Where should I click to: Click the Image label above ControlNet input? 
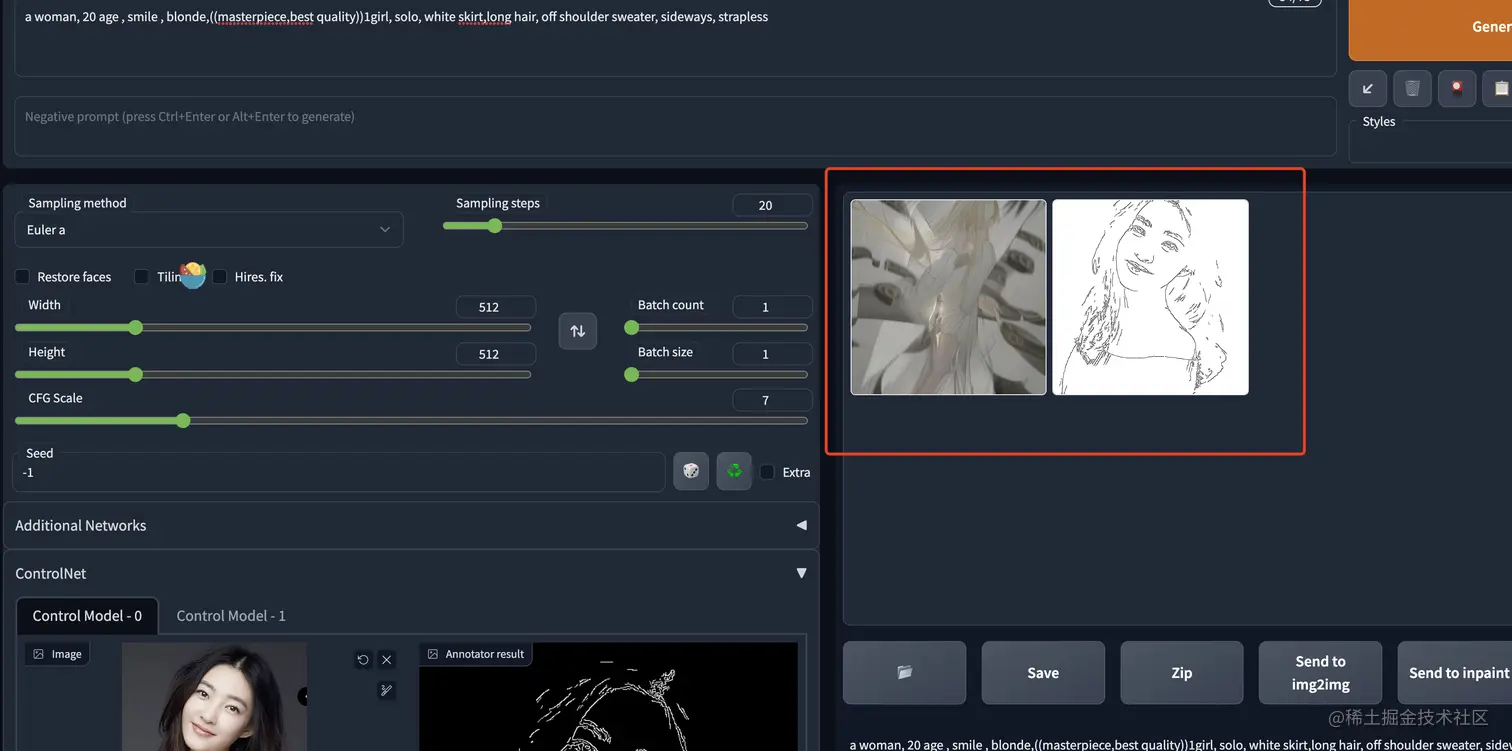click(x=58, y=654)
